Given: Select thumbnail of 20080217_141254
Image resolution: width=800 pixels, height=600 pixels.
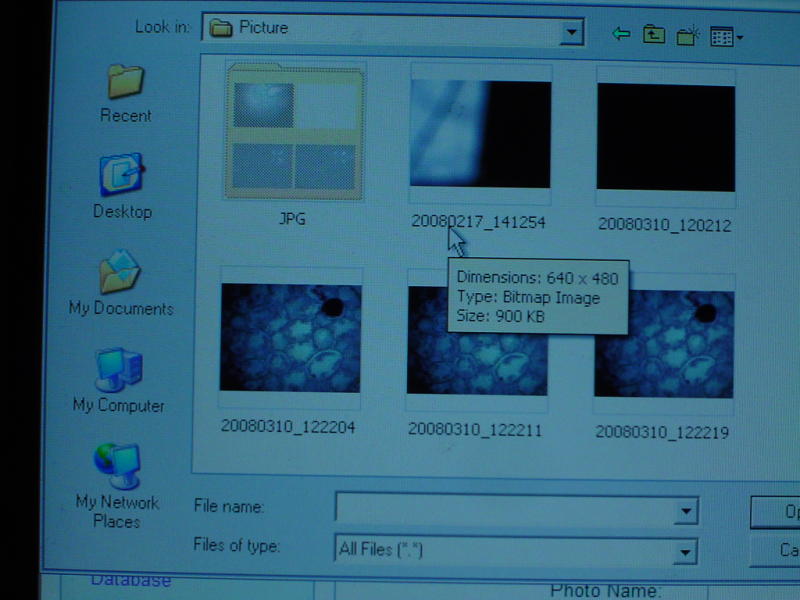Looking at the screenshot, I should click(481, 134).
